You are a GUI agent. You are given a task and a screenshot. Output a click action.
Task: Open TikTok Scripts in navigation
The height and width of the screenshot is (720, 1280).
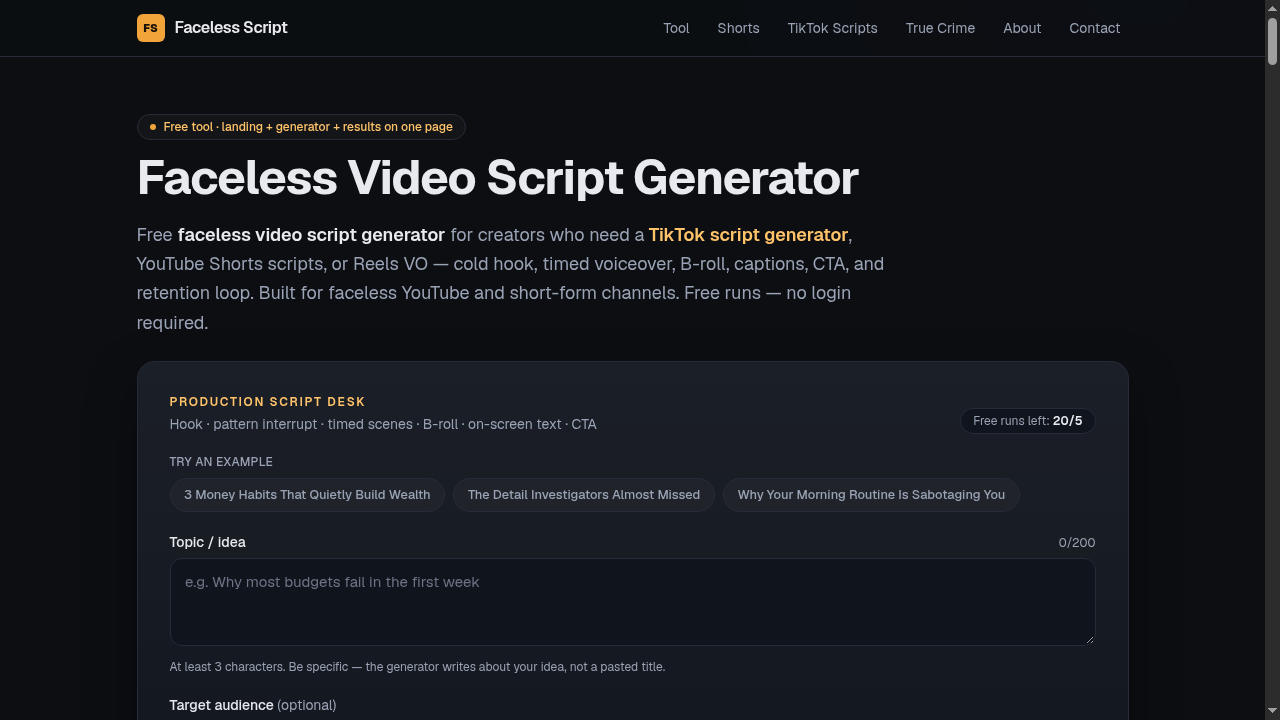(832, 28)
